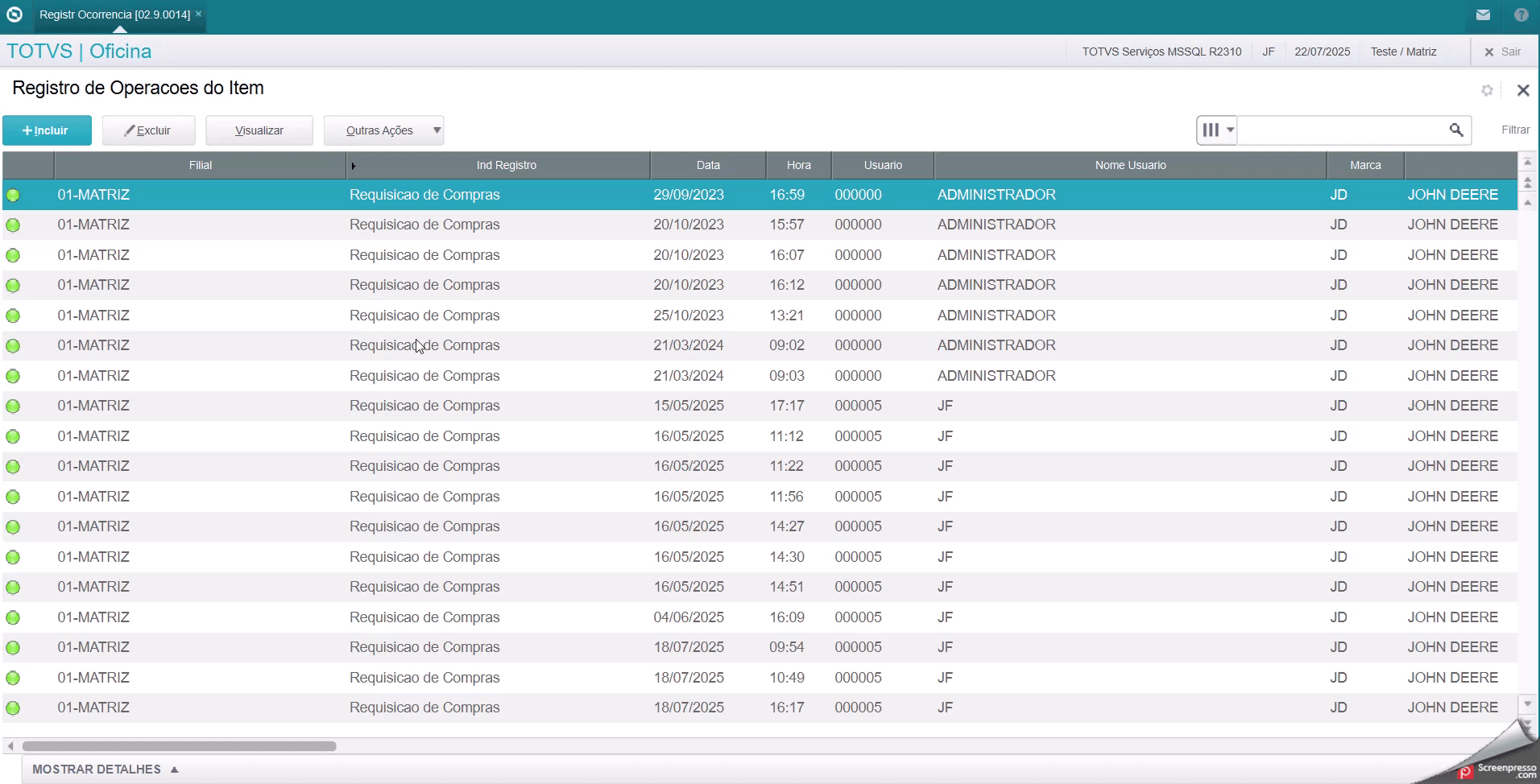
Task: Click the green status dot for 29/09/2023 16:59
Action: 13,195
